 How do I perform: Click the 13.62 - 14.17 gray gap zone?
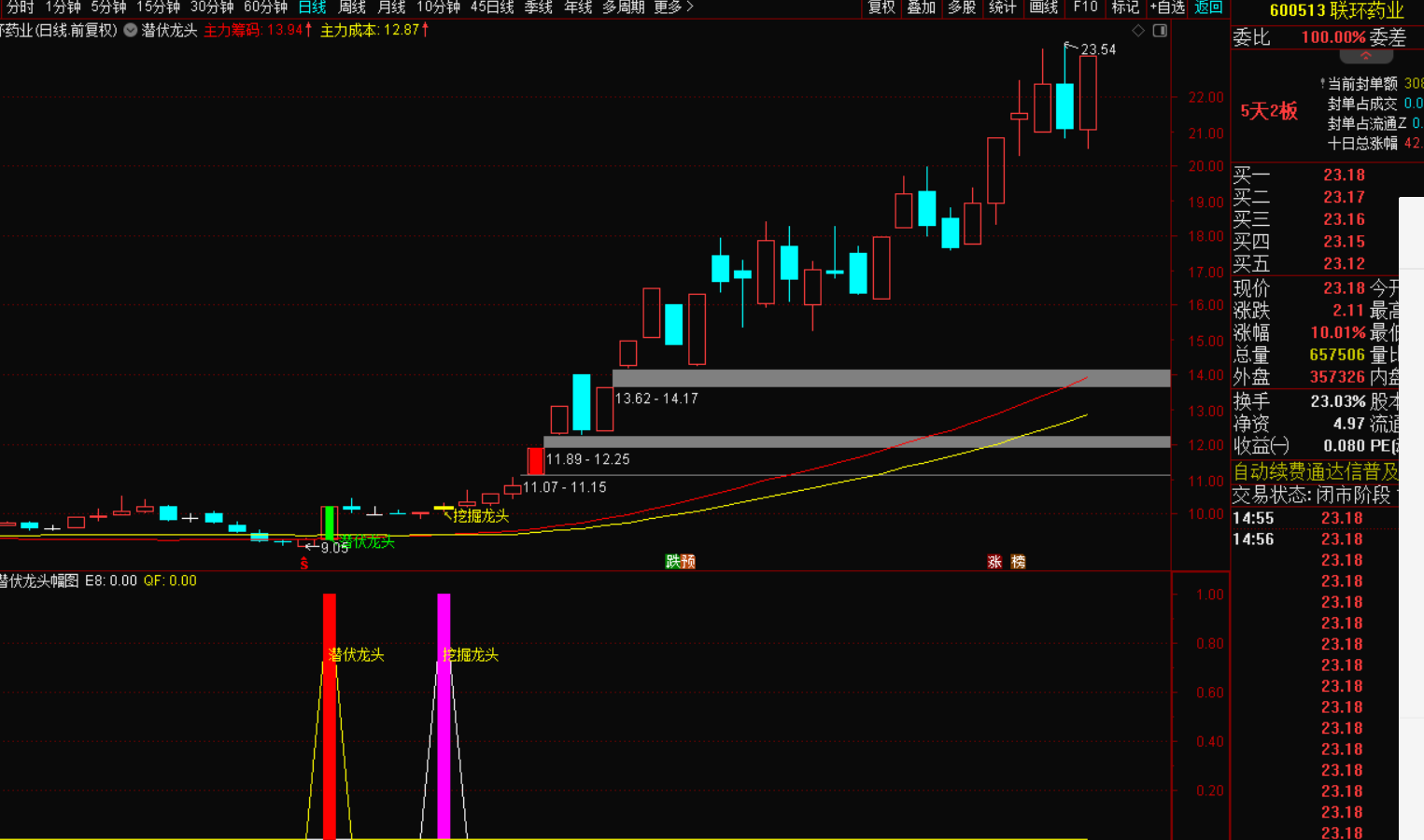click(890, 378)
